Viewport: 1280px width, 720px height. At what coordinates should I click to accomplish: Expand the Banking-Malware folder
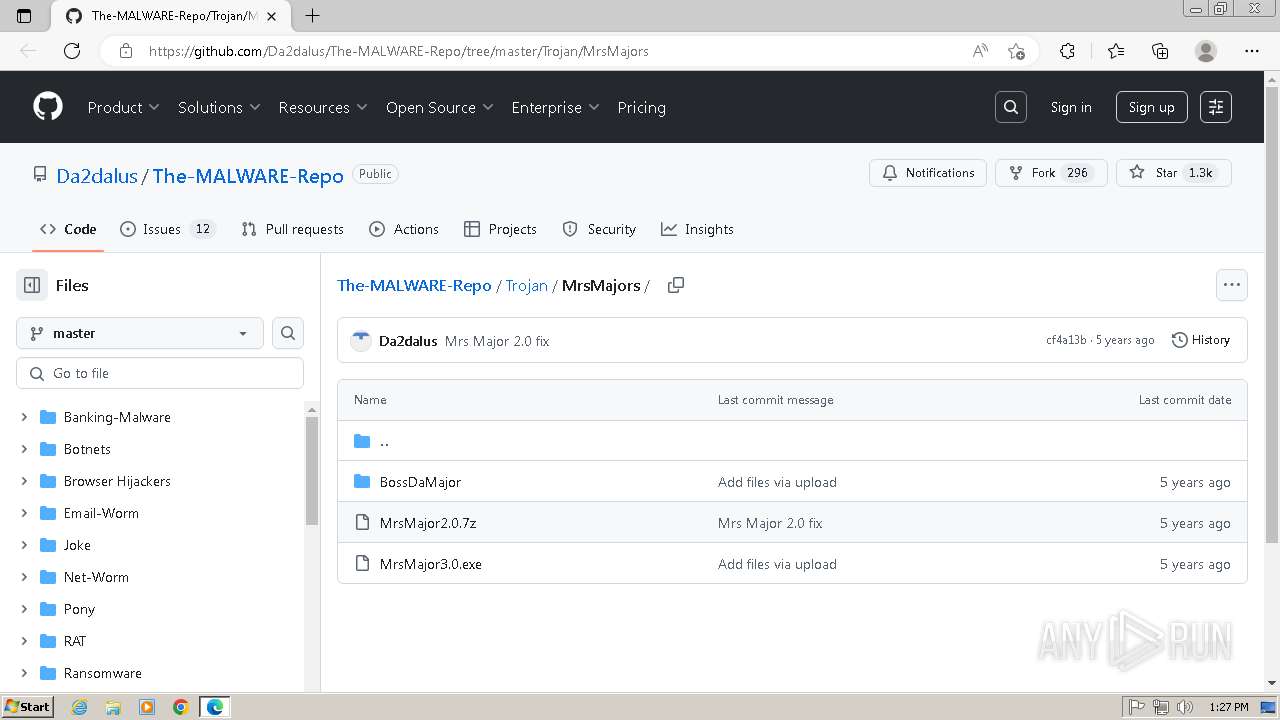(24, 417)
